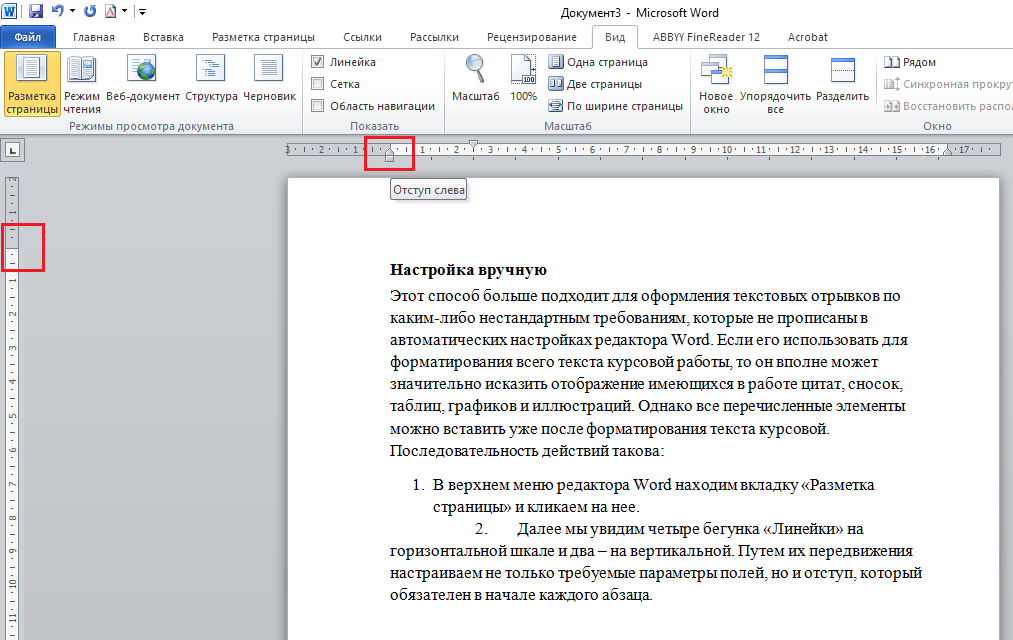This screenshot has width=1013, height=640.
Task: Click the vertical ruler
Action: pyautogui.click(x=12, y=408)
